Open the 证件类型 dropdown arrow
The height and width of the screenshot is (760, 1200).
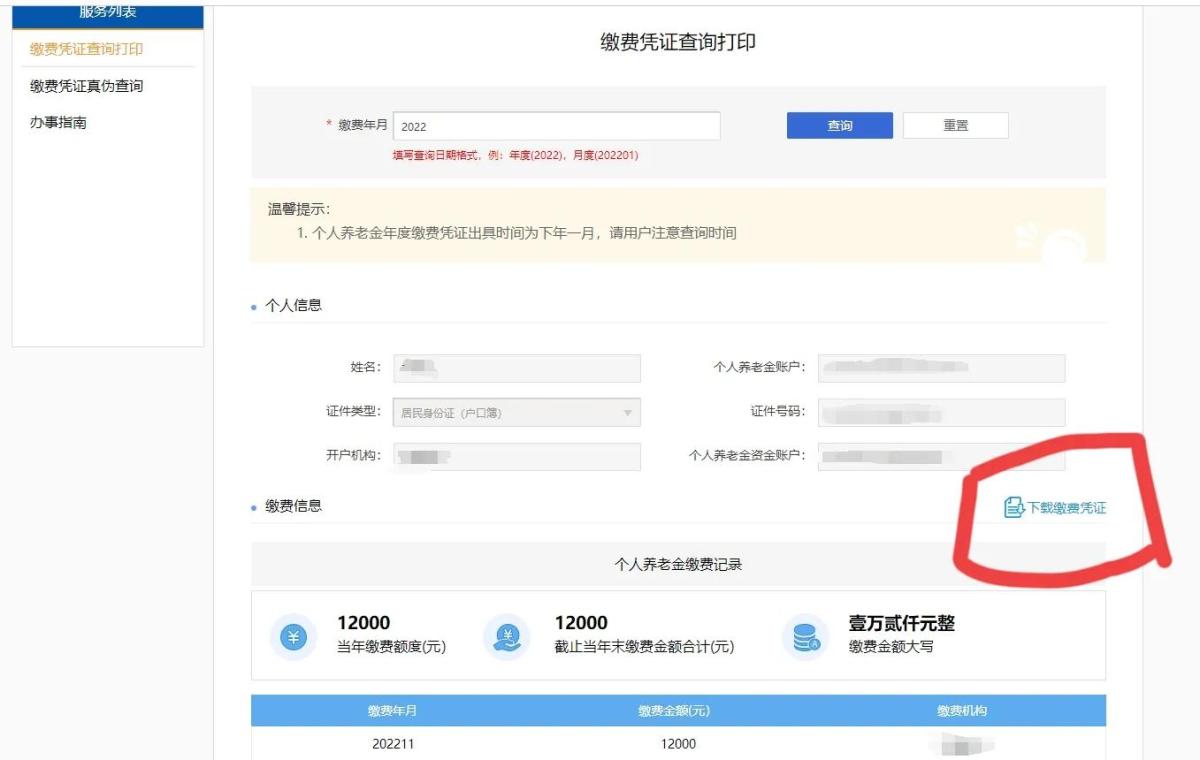(627, 413)
